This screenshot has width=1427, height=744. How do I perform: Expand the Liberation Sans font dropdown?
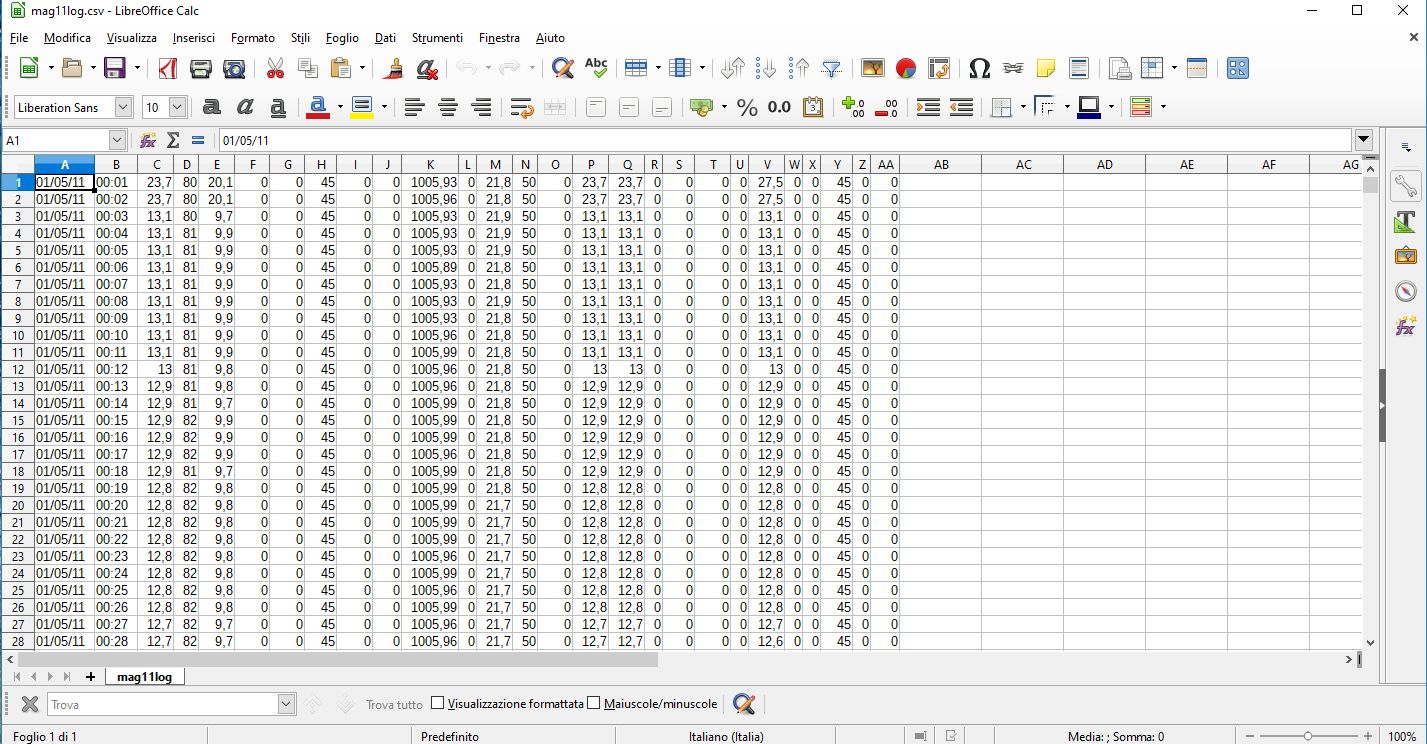pos(123,107)
